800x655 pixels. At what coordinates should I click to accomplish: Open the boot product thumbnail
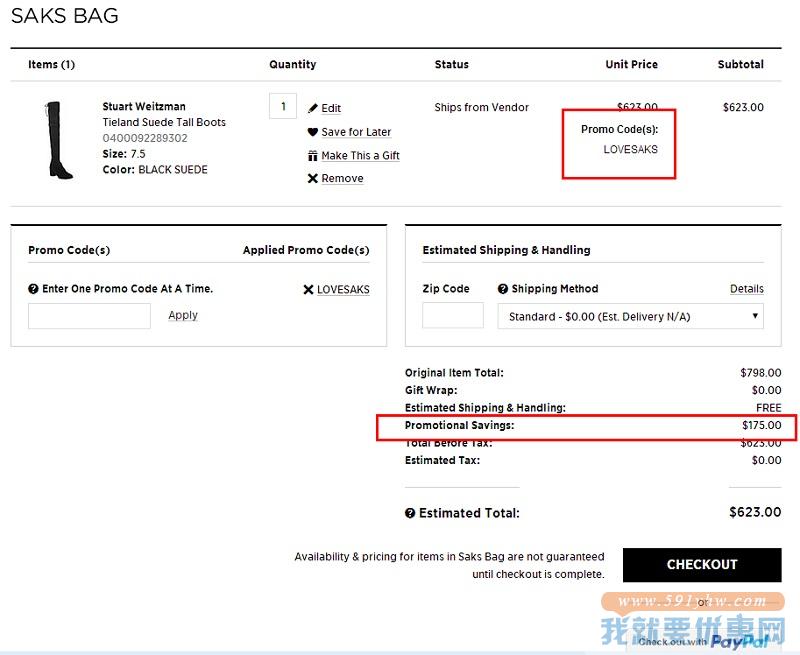(60, 140)
